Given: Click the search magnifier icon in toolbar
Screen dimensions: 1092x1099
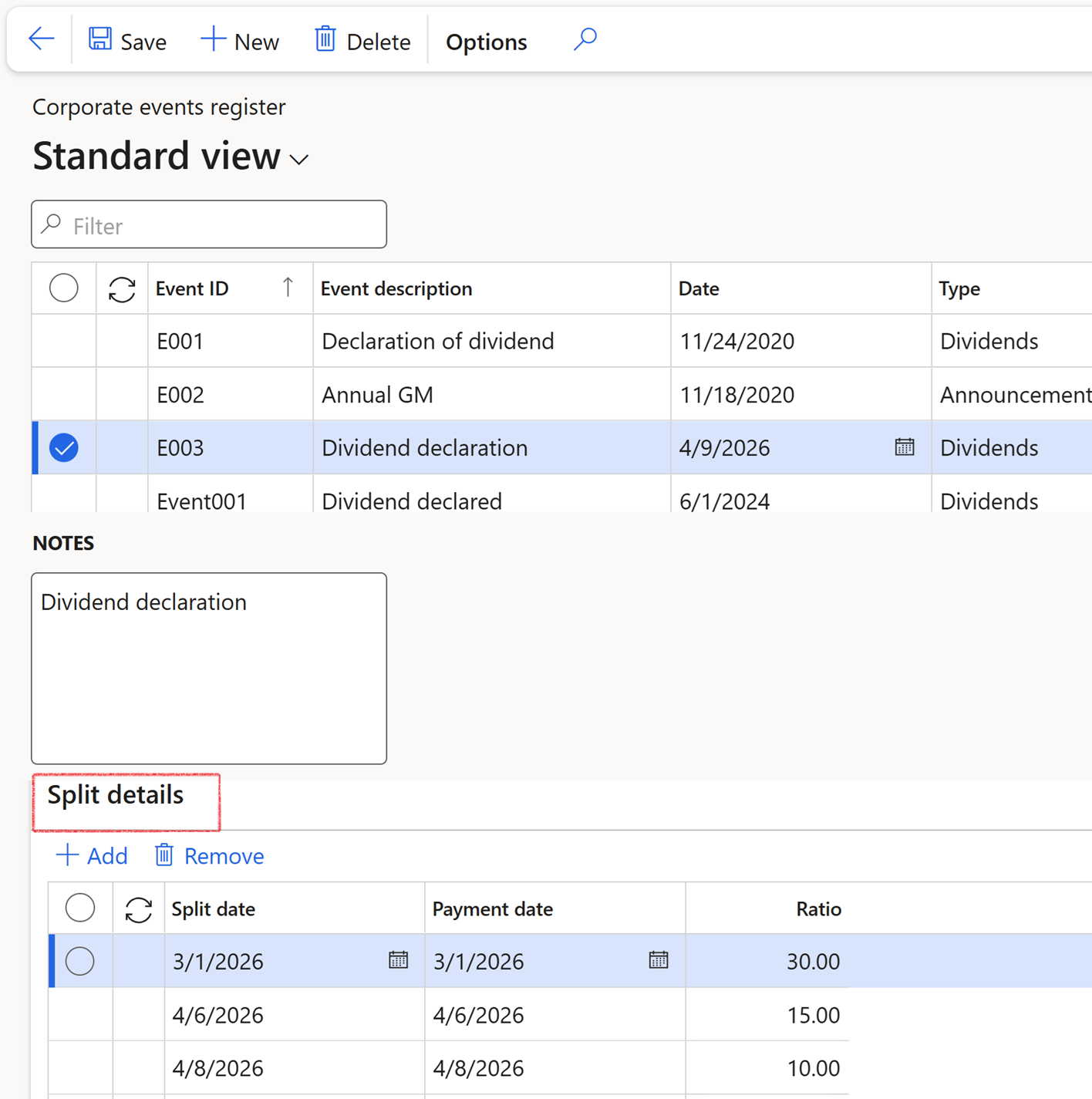Looking at the screenshot, I should coord(585,39).
